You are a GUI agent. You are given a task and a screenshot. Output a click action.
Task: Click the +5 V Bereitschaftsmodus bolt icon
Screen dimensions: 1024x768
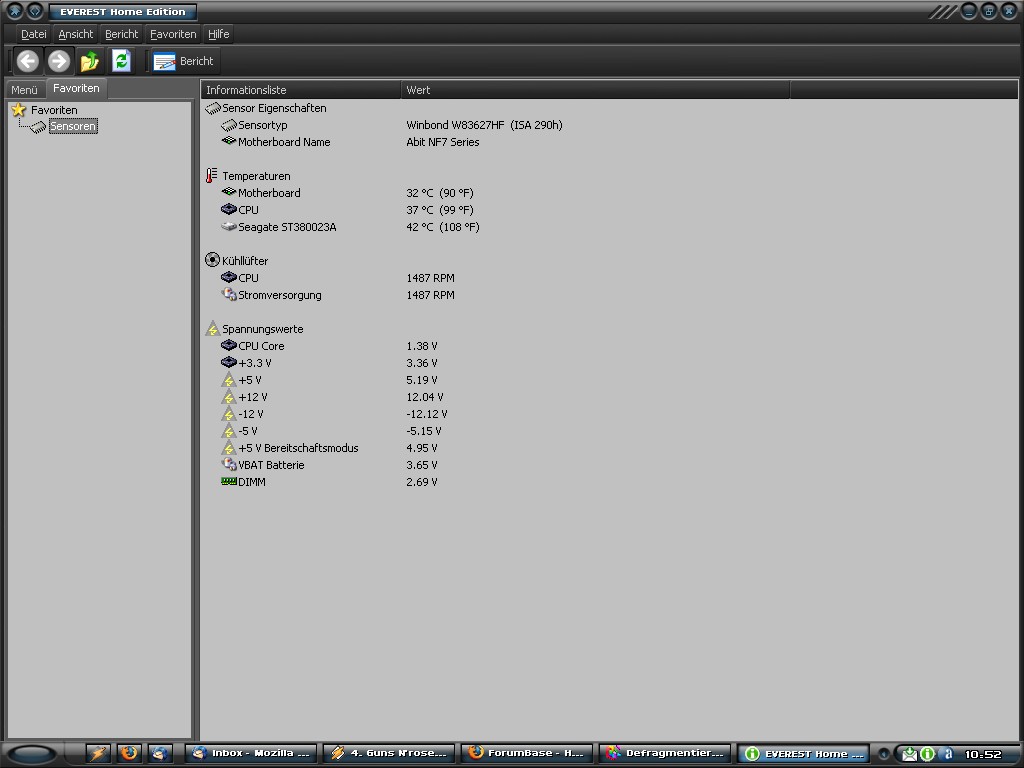pos(229,448)
